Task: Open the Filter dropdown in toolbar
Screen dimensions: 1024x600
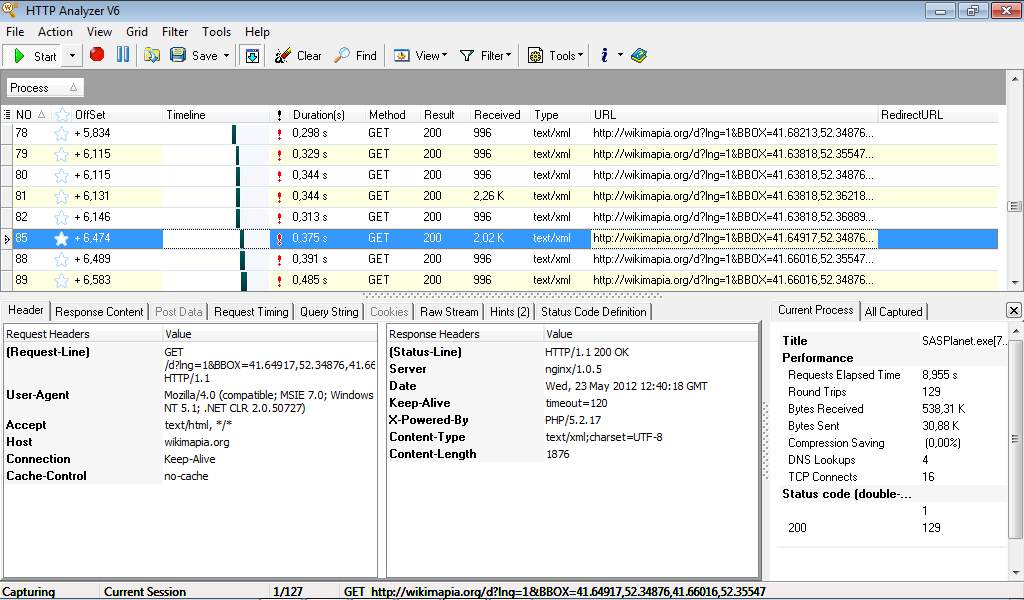Action: (x=485, y=56)
